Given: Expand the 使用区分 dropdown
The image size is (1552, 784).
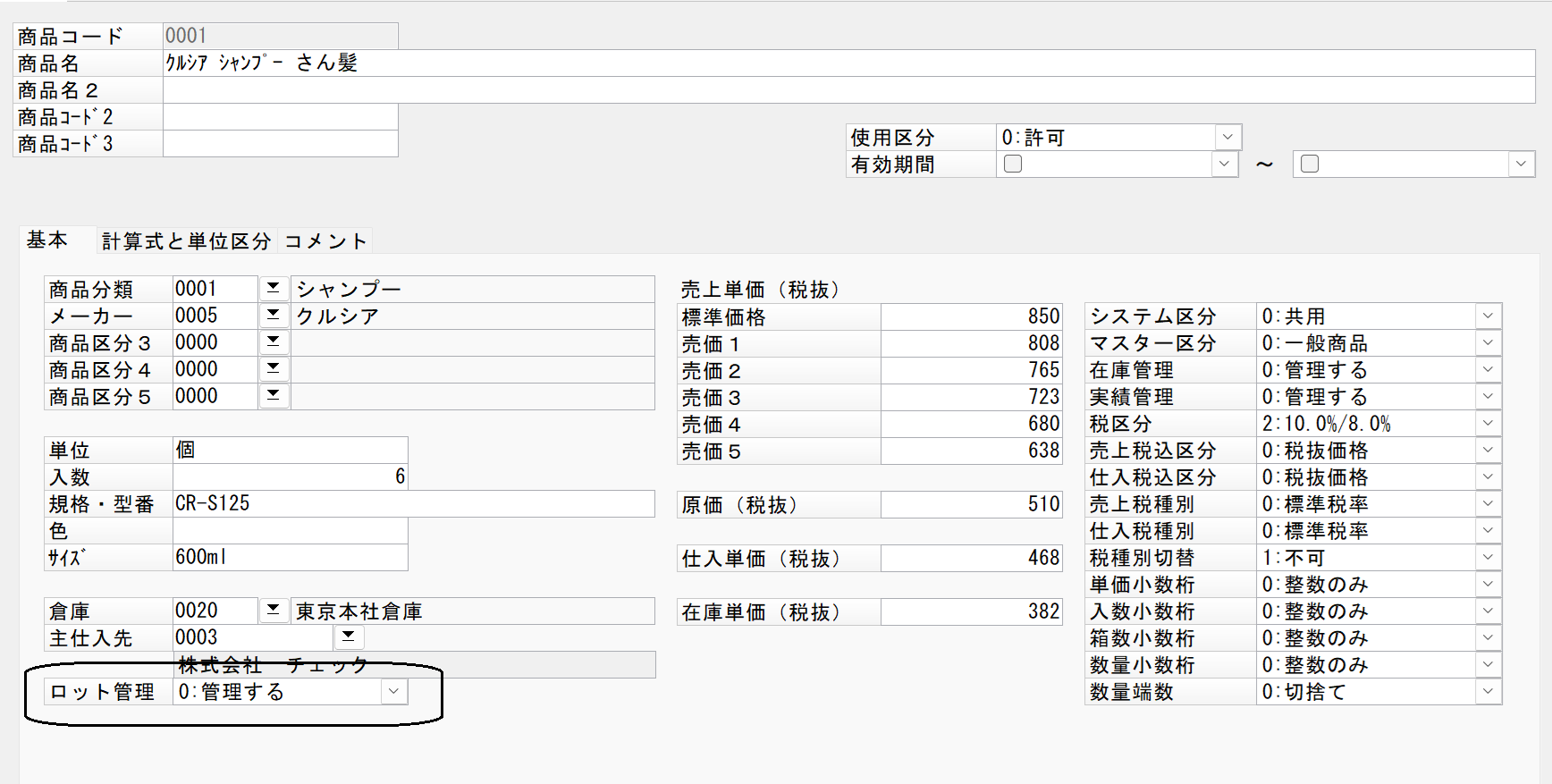Looking at the screenshot, I should pyautogui.click(x=1227, y=137).
